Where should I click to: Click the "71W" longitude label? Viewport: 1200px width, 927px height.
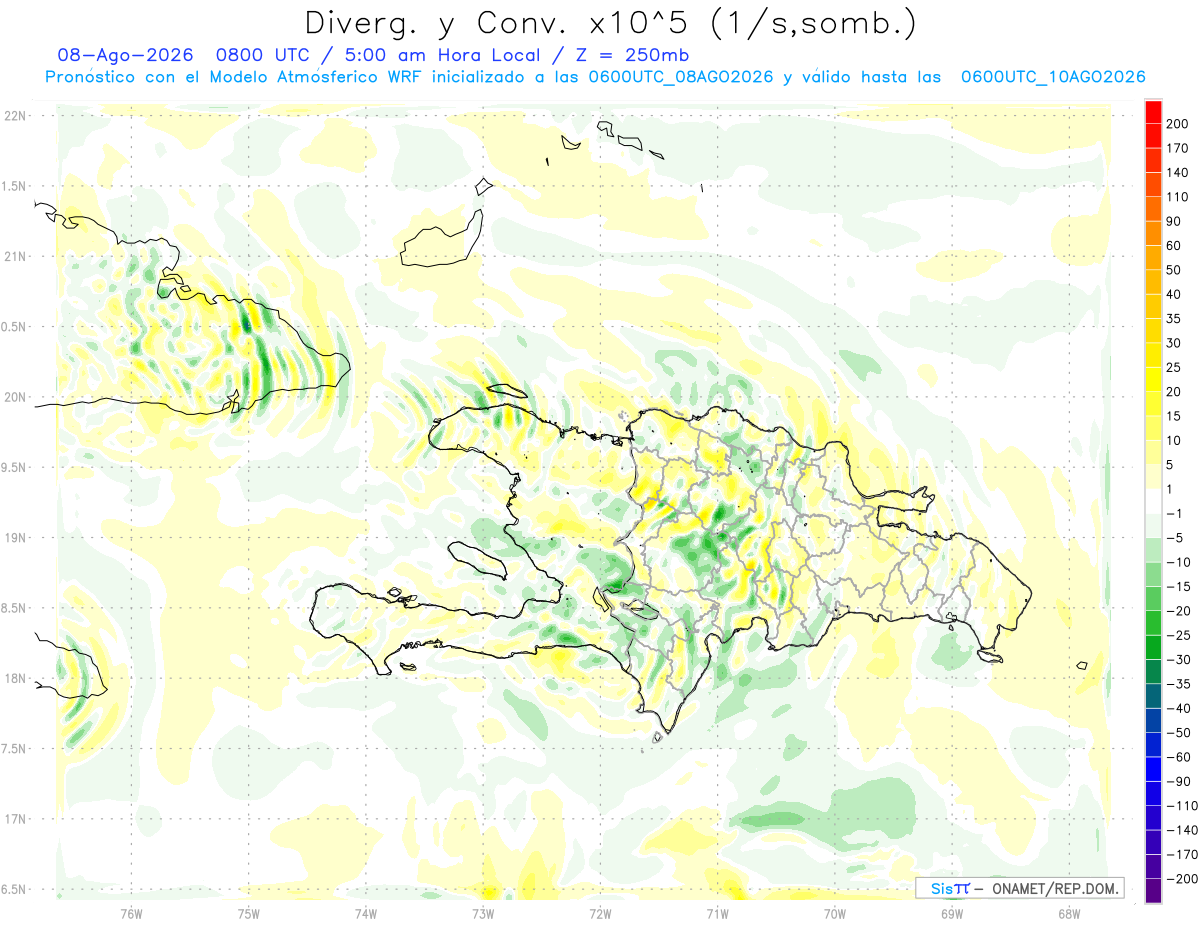click(717, 913)
